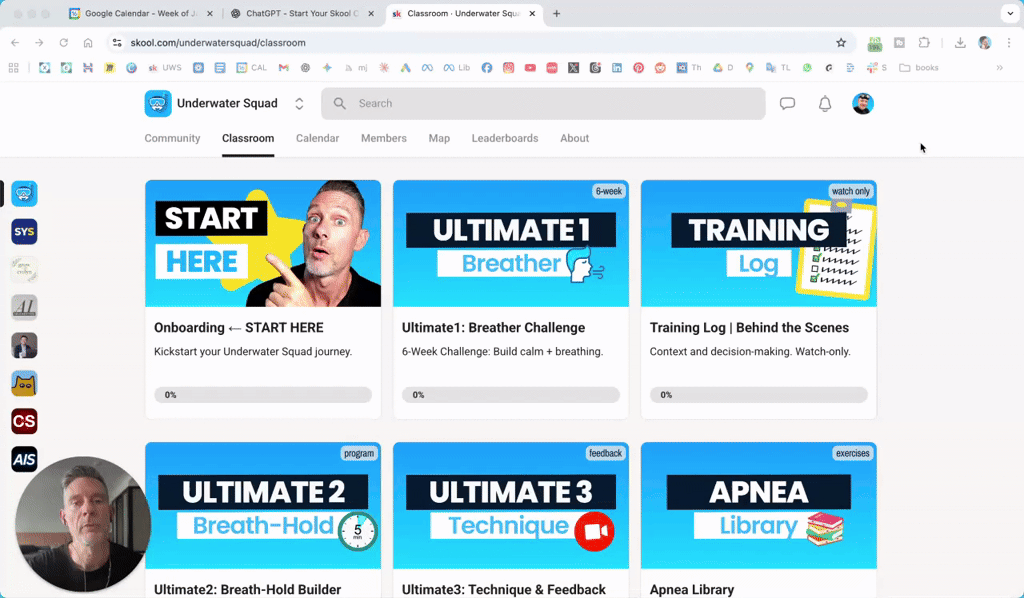
Task: Open Training Log Behind the Scenes title
Action: tap(749, 328)
